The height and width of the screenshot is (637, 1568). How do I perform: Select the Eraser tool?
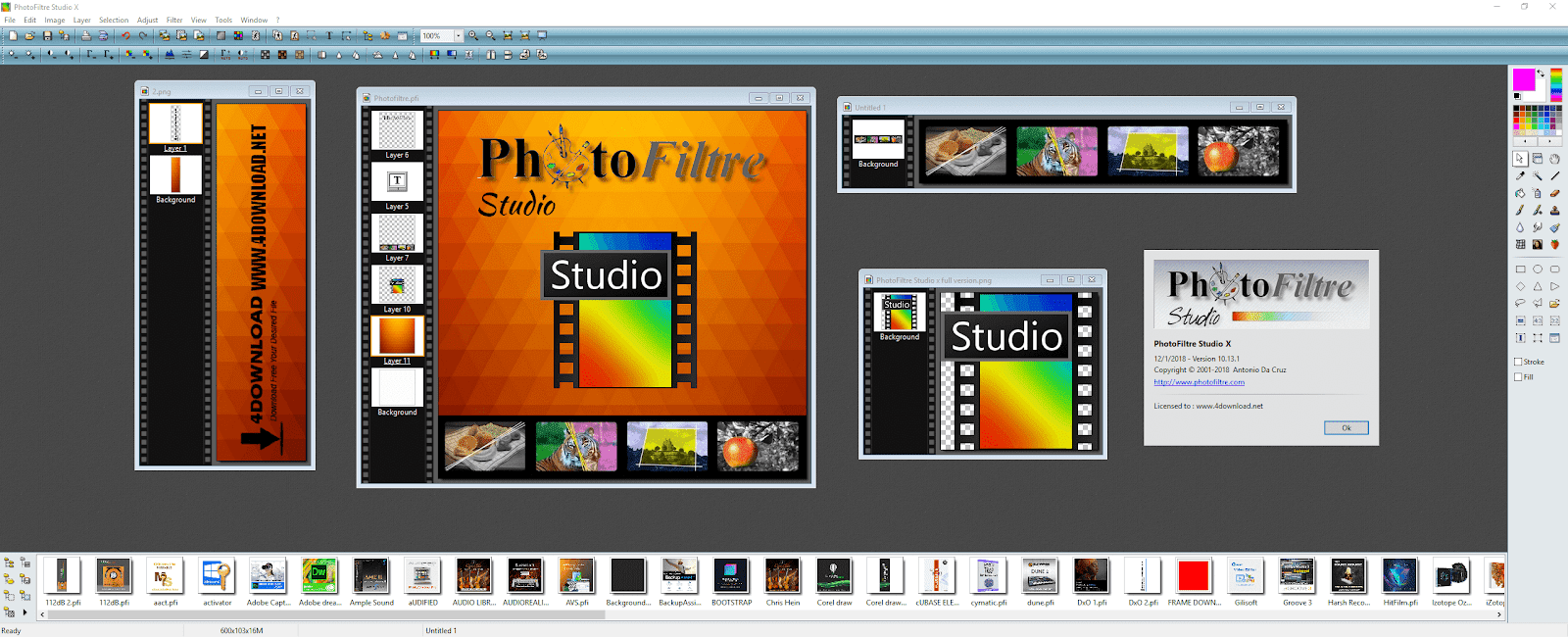[x=1555, y=193]
